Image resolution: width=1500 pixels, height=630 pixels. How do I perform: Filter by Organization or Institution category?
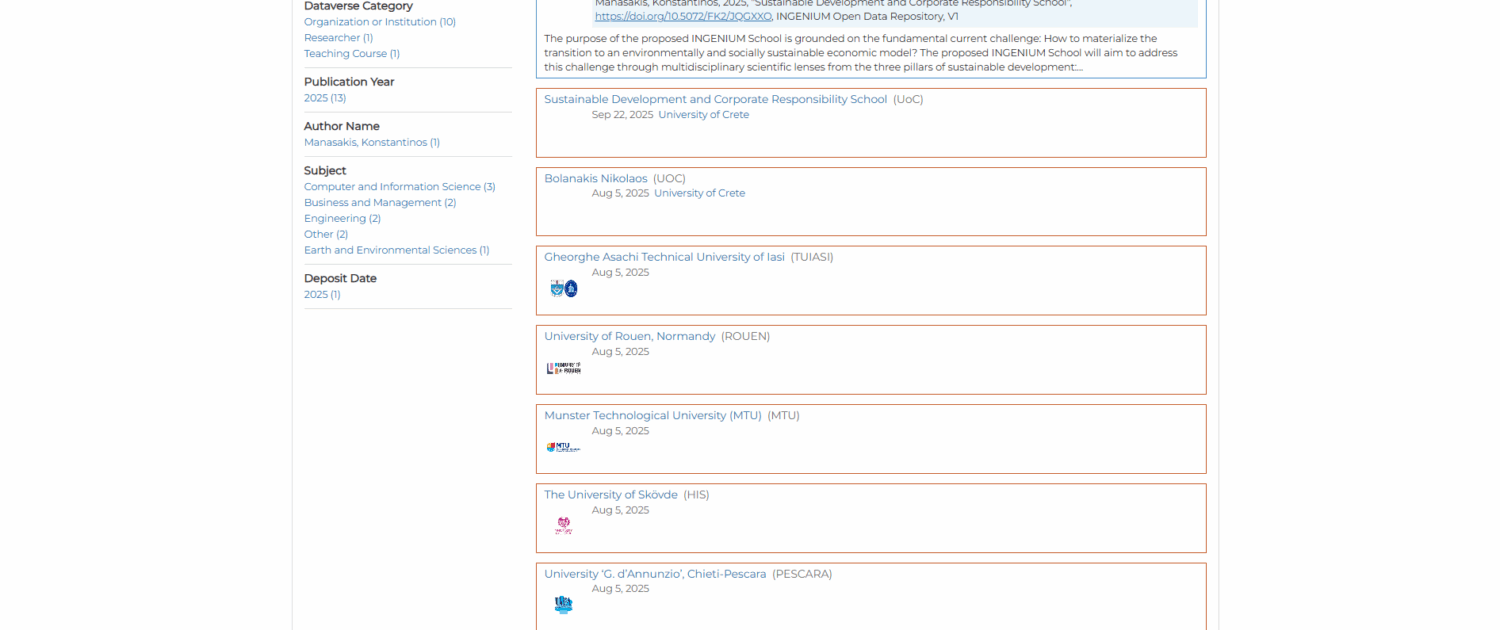379,22
